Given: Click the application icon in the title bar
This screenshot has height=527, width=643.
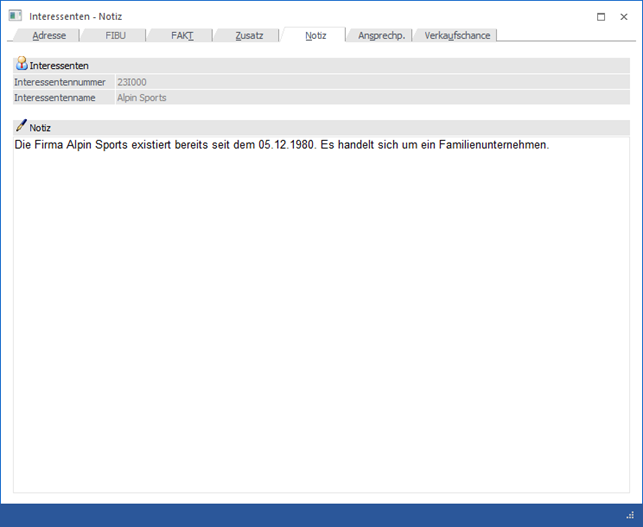Looking at the screenshot, I should (x=15, y=16).
